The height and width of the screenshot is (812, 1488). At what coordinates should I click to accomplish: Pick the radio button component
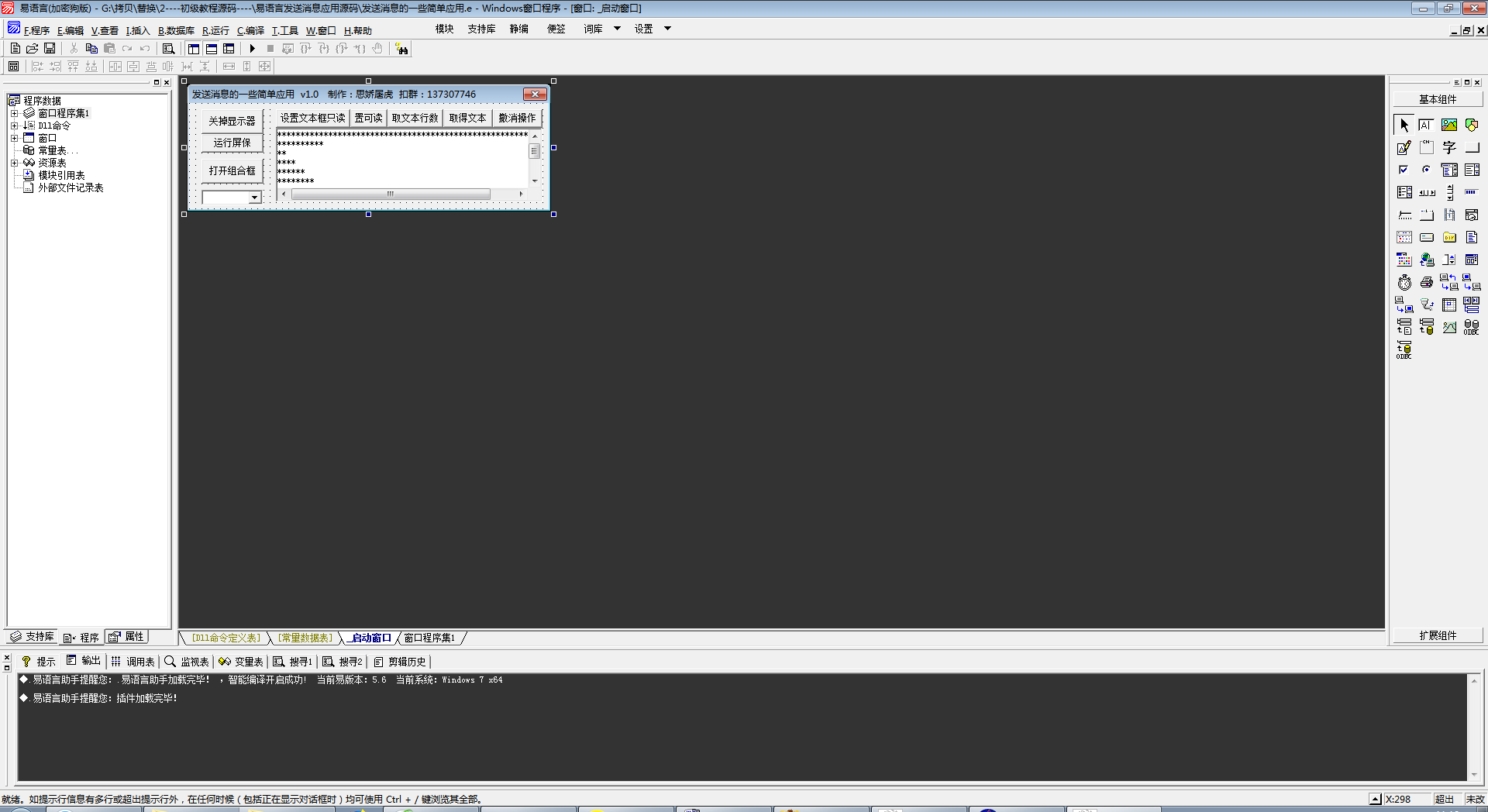(x=1427, y=170)
